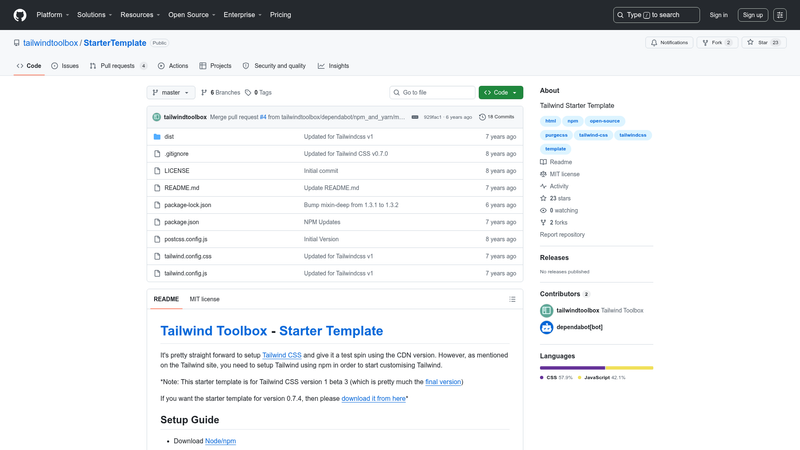800x450 pixels.
Task: Click the README.md file icon
Action: (x=157, y=188)
